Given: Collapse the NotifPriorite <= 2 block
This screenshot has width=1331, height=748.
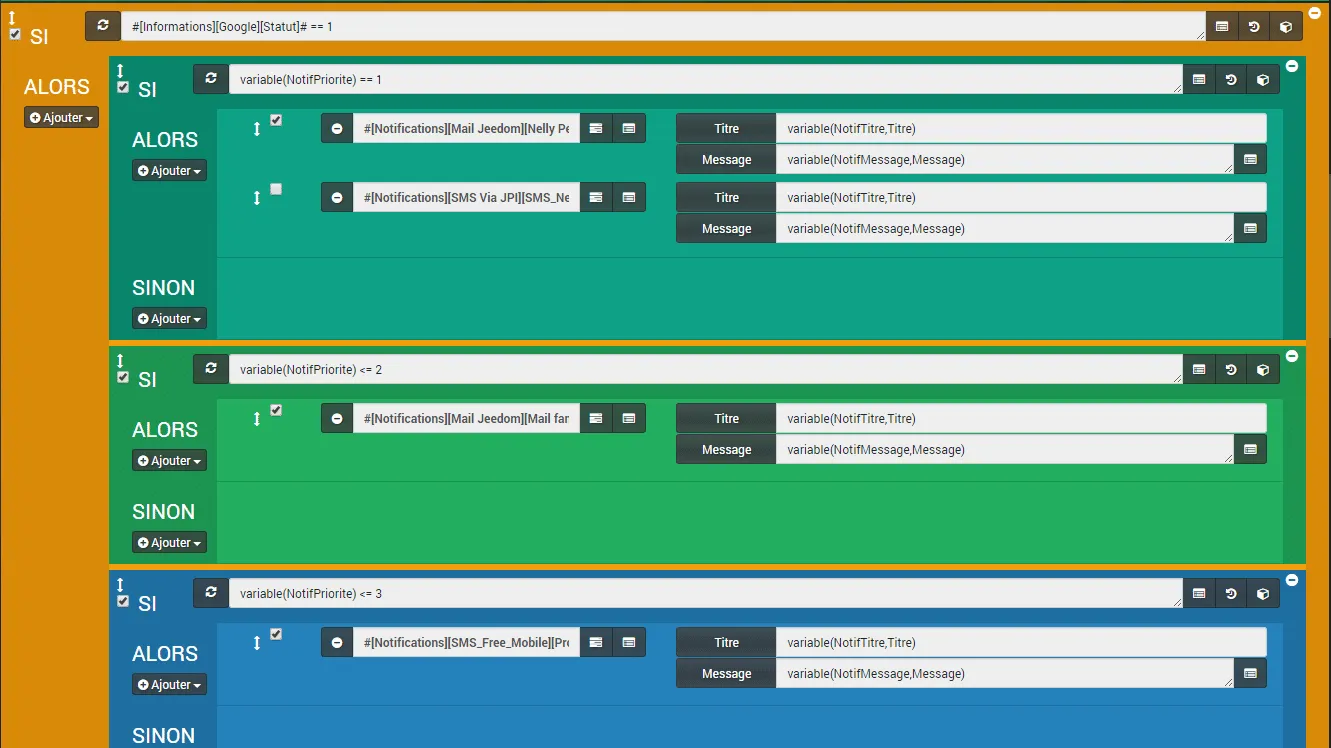Looking at the screenshot, I should pos(1292,356).
